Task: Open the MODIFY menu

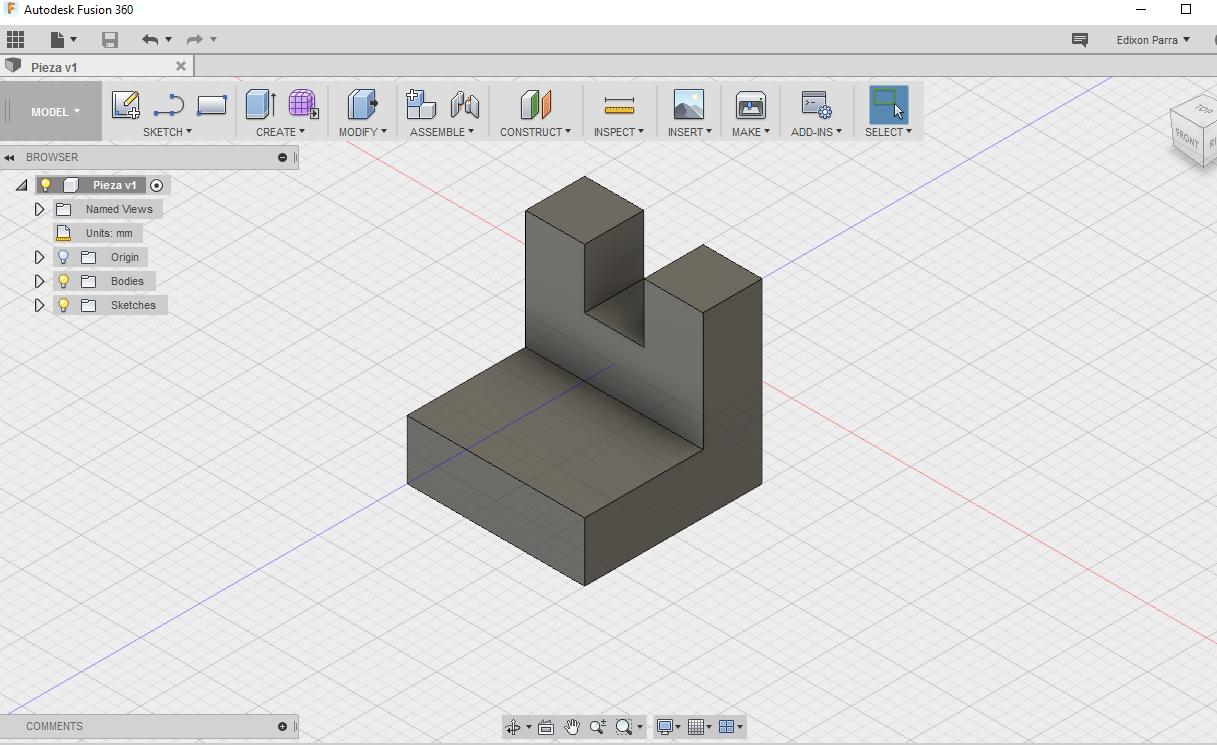Action: (x=362, y=132)
